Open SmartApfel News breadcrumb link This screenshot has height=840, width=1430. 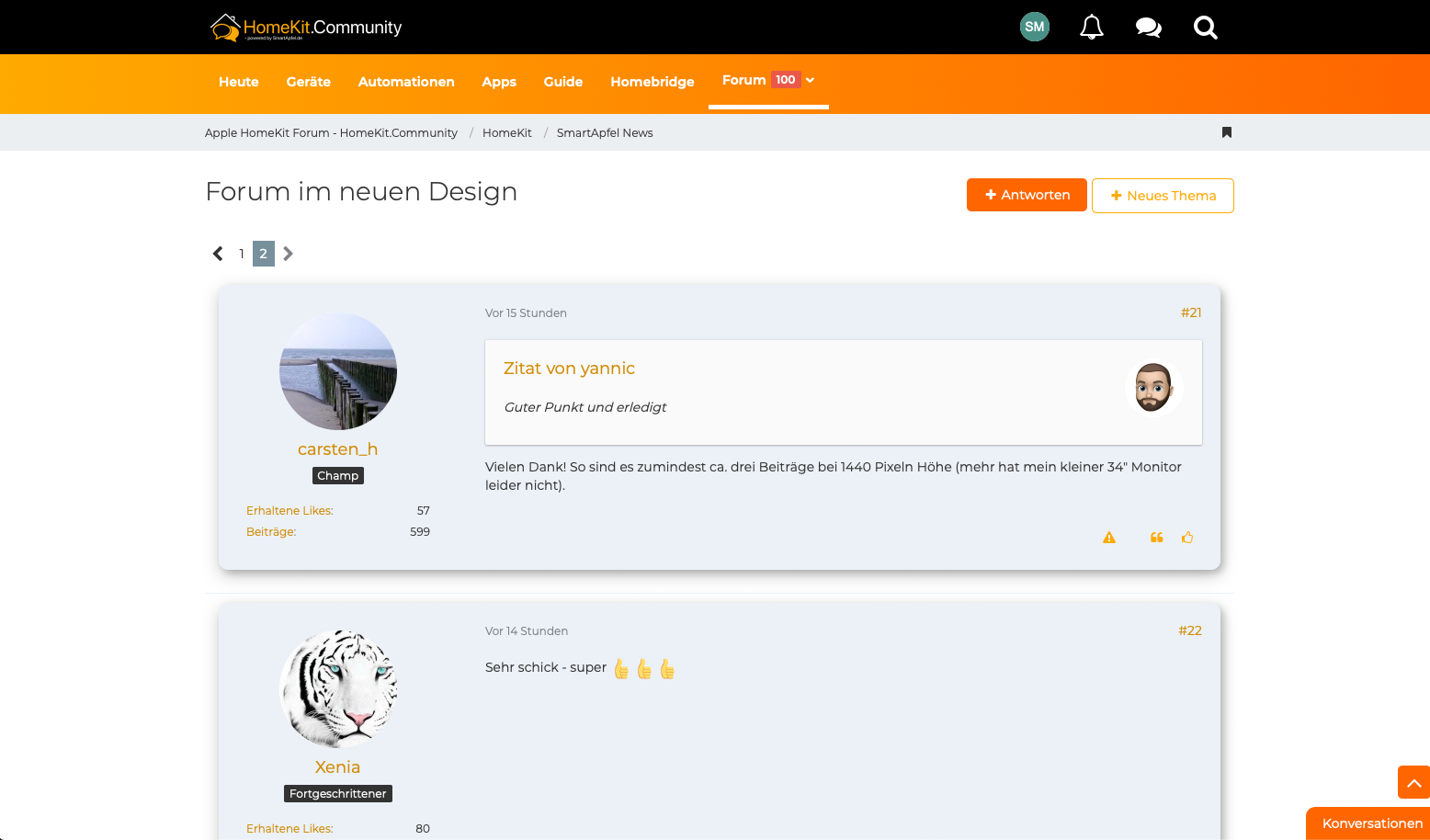pyautogui.click(x=604, y=133)
